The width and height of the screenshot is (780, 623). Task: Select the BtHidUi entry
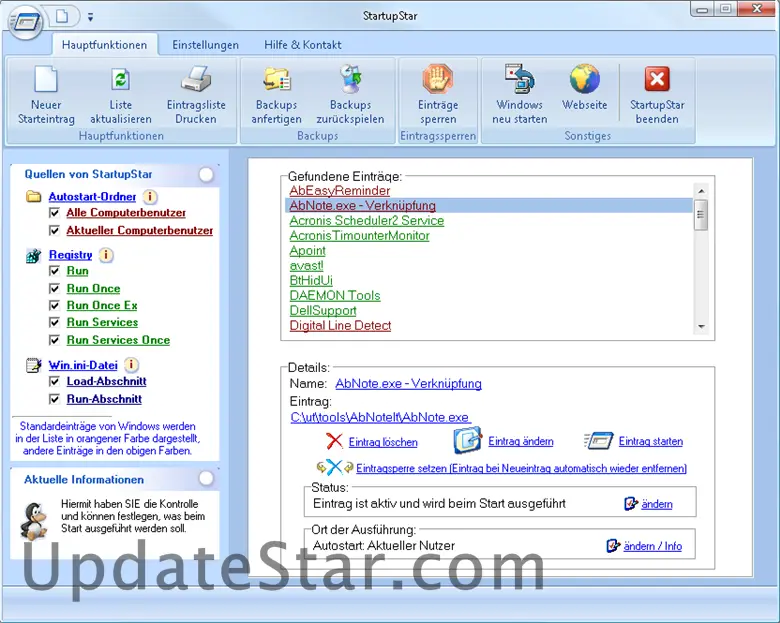click(x=311, y=281)
